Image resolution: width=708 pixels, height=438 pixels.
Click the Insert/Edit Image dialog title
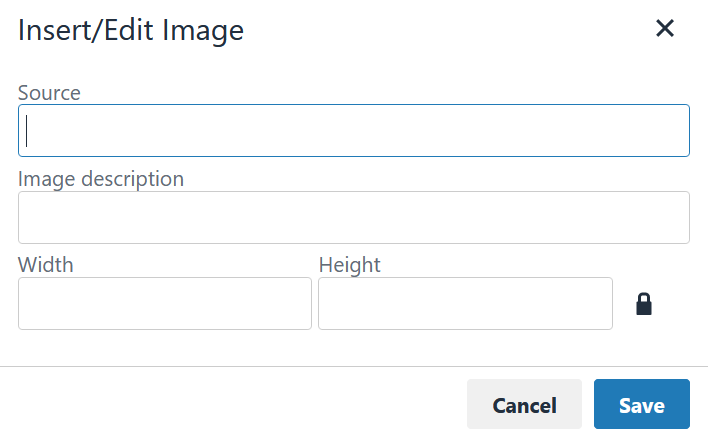point(131,31)
